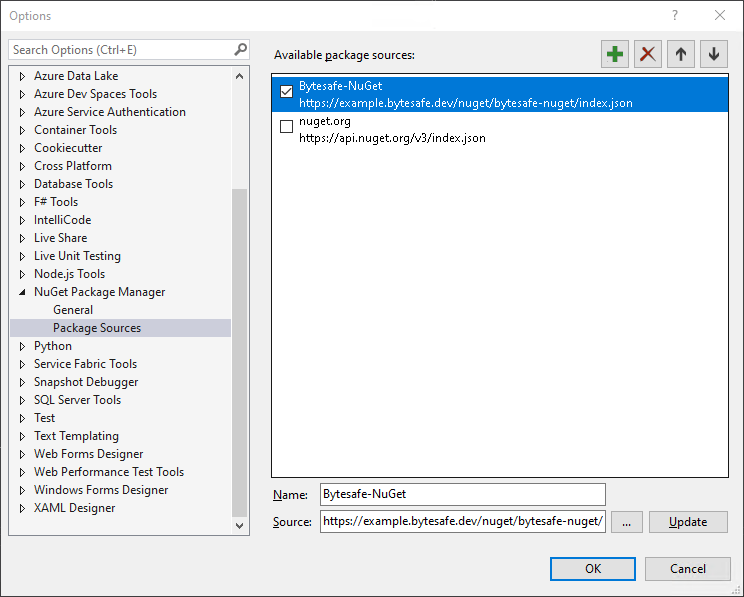Expand the Database Tools node
Viewport: 744px width, 597px height.
(x=22, y=184)
